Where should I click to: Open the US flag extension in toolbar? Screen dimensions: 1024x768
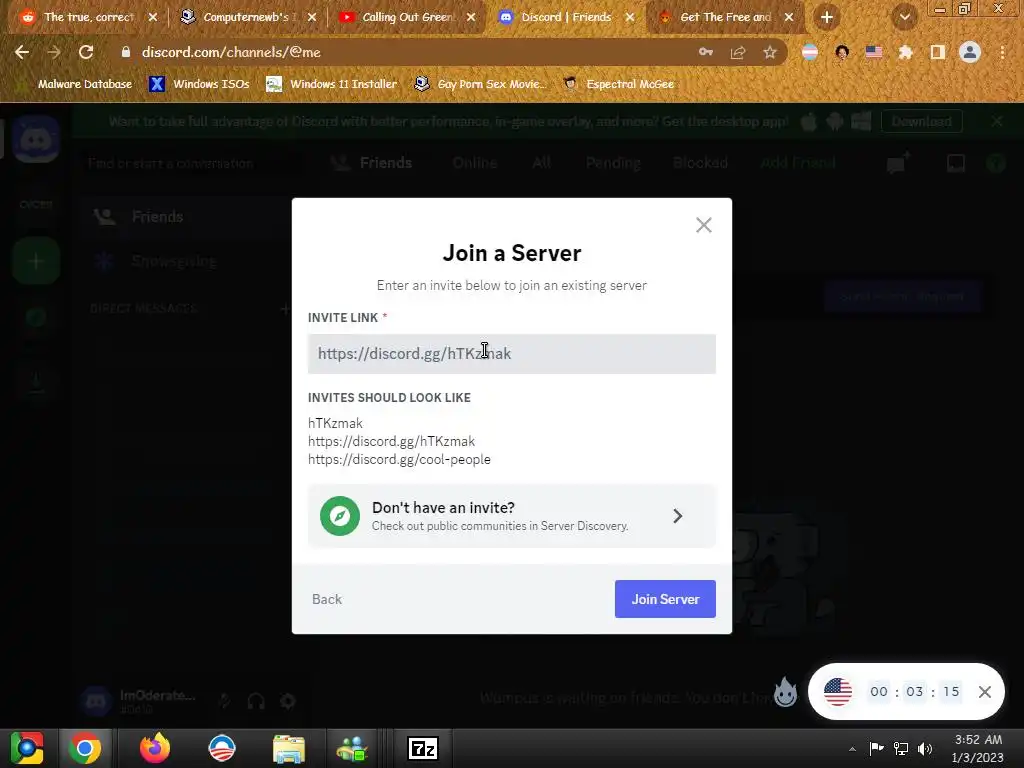pos(874,52)
